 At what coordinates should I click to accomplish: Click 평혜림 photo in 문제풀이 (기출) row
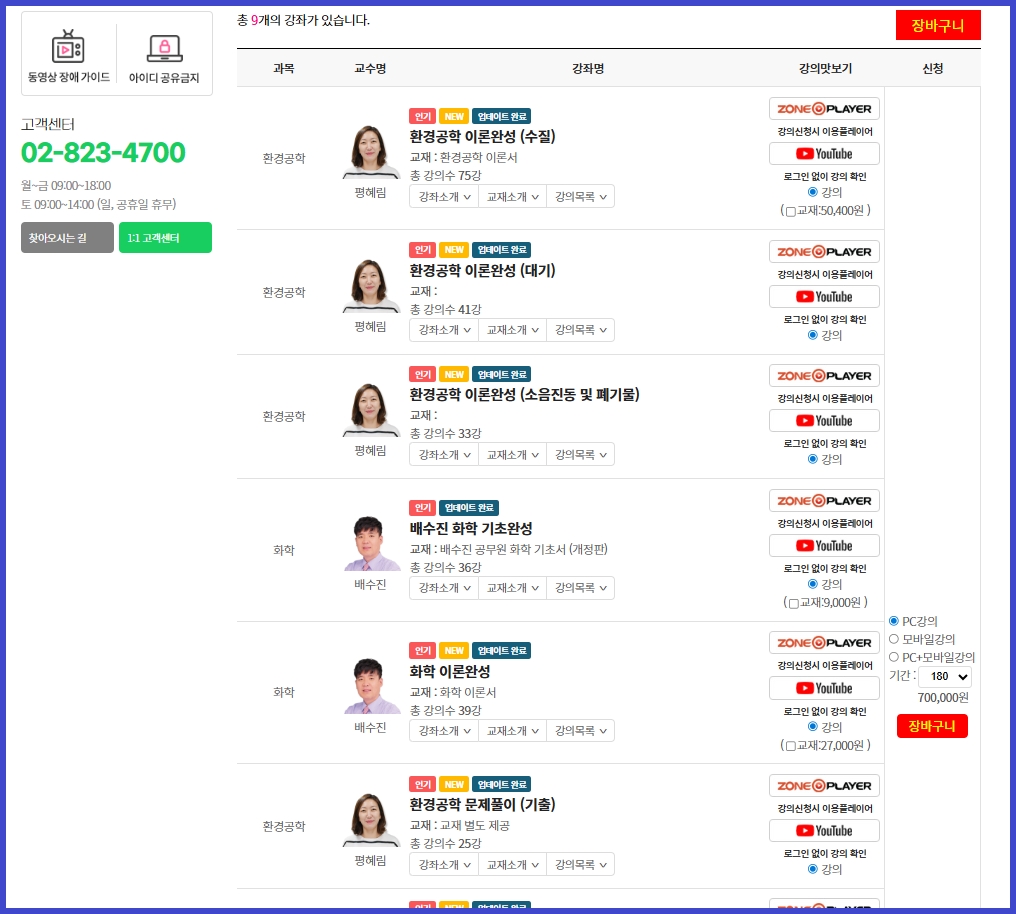[371, 820]
